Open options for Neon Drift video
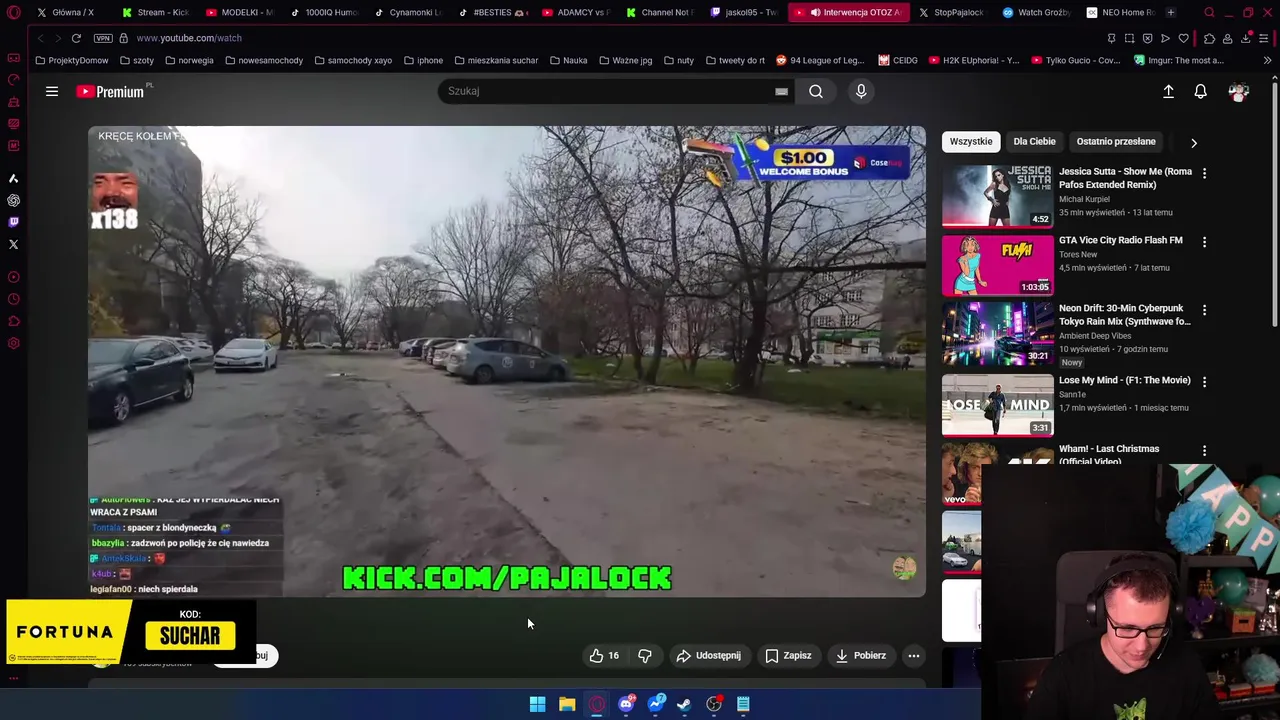Viewport: 1280px width, 720px height. coord(1204,310)
